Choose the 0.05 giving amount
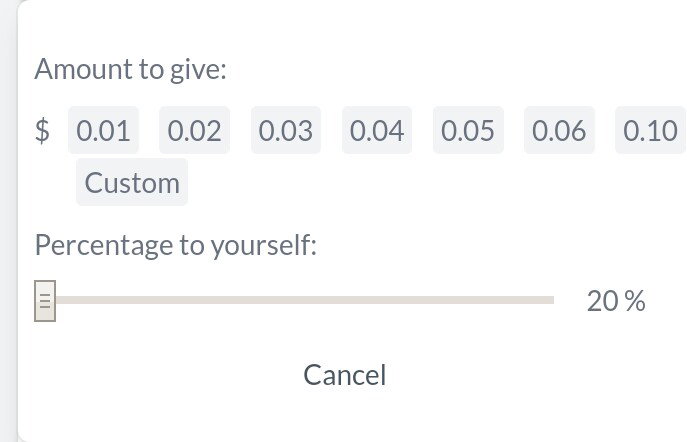 468,130
